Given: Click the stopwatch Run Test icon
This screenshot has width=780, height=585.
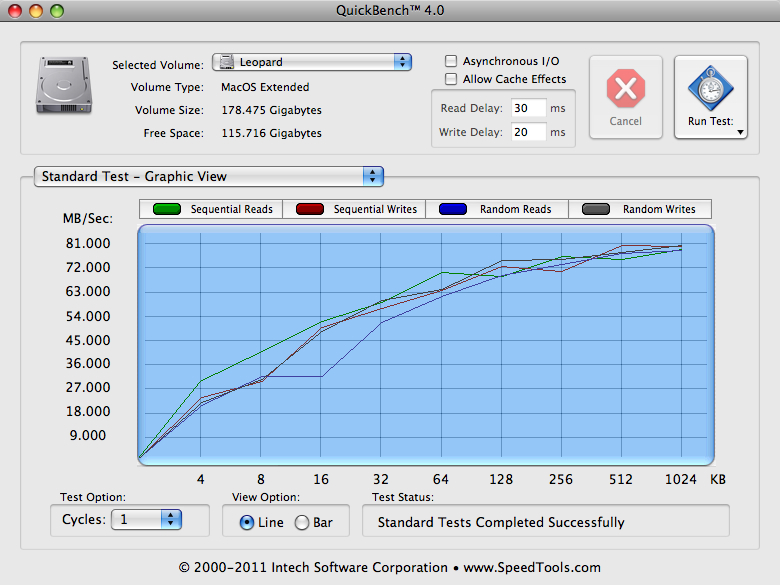Looking at the screenshot, I should click(x=710, y=88).
